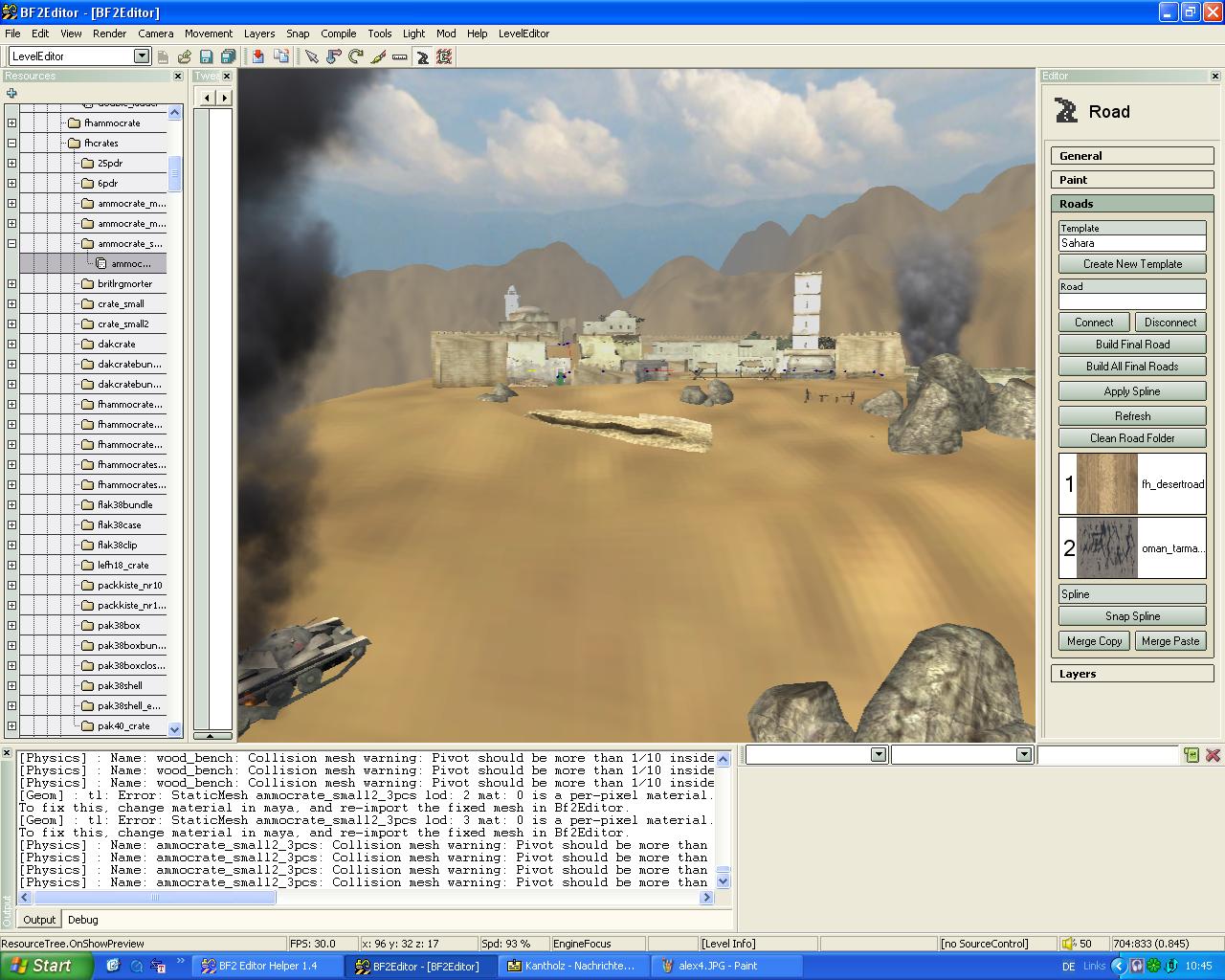Click Build Final Road button
Viewport: 1225px width, 980px height.
(x=1132, y=345)
